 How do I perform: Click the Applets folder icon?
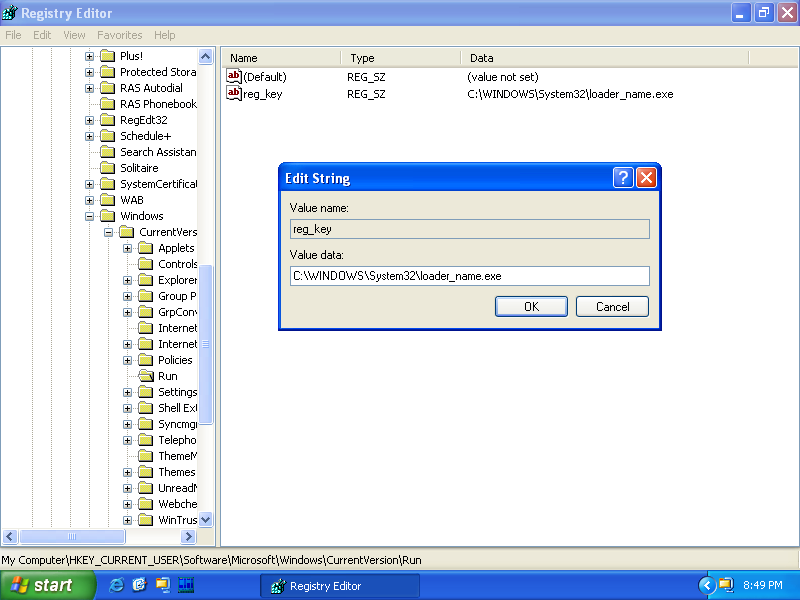click(x=146, y=248)
